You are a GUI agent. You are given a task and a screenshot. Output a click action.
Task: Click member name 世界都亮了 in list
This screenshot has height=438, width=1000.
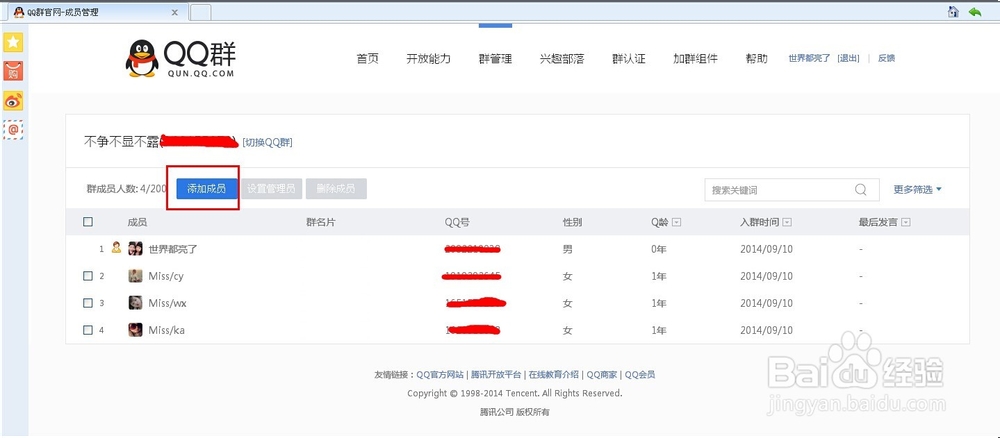(x=173, y=249)
